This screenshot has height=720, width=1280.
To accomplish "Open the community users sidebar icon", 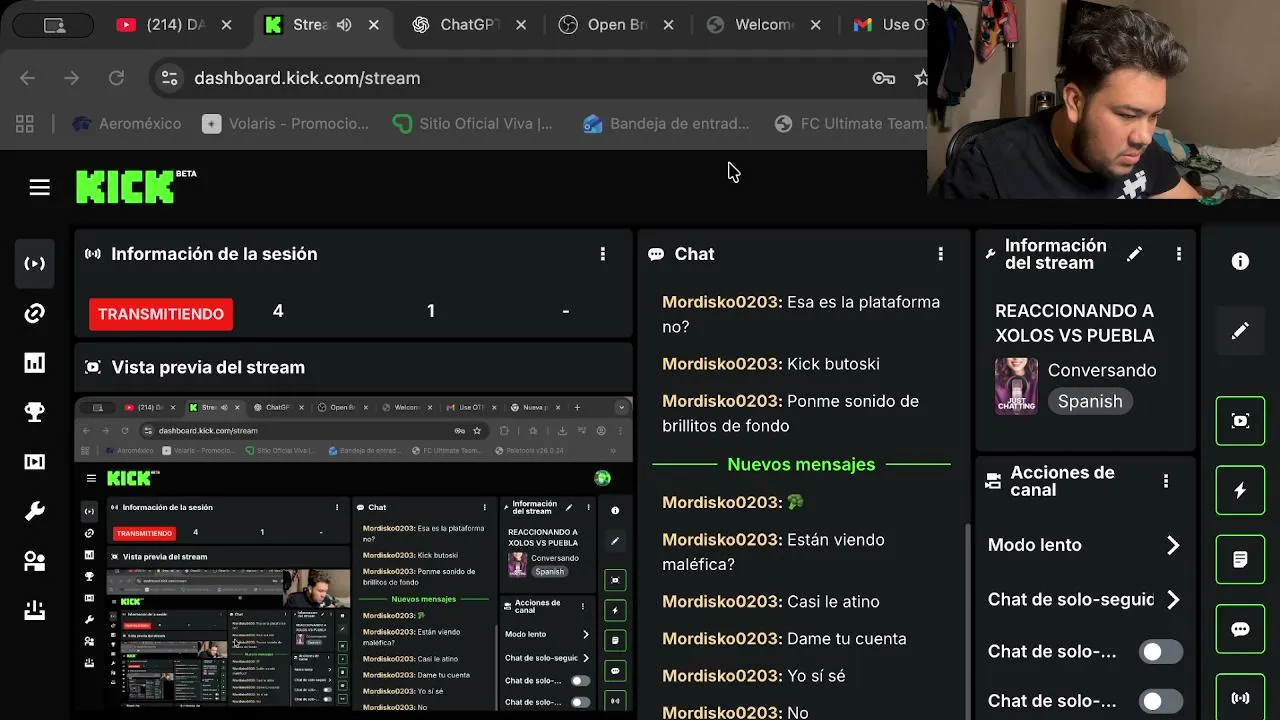I will coord(35,560).
